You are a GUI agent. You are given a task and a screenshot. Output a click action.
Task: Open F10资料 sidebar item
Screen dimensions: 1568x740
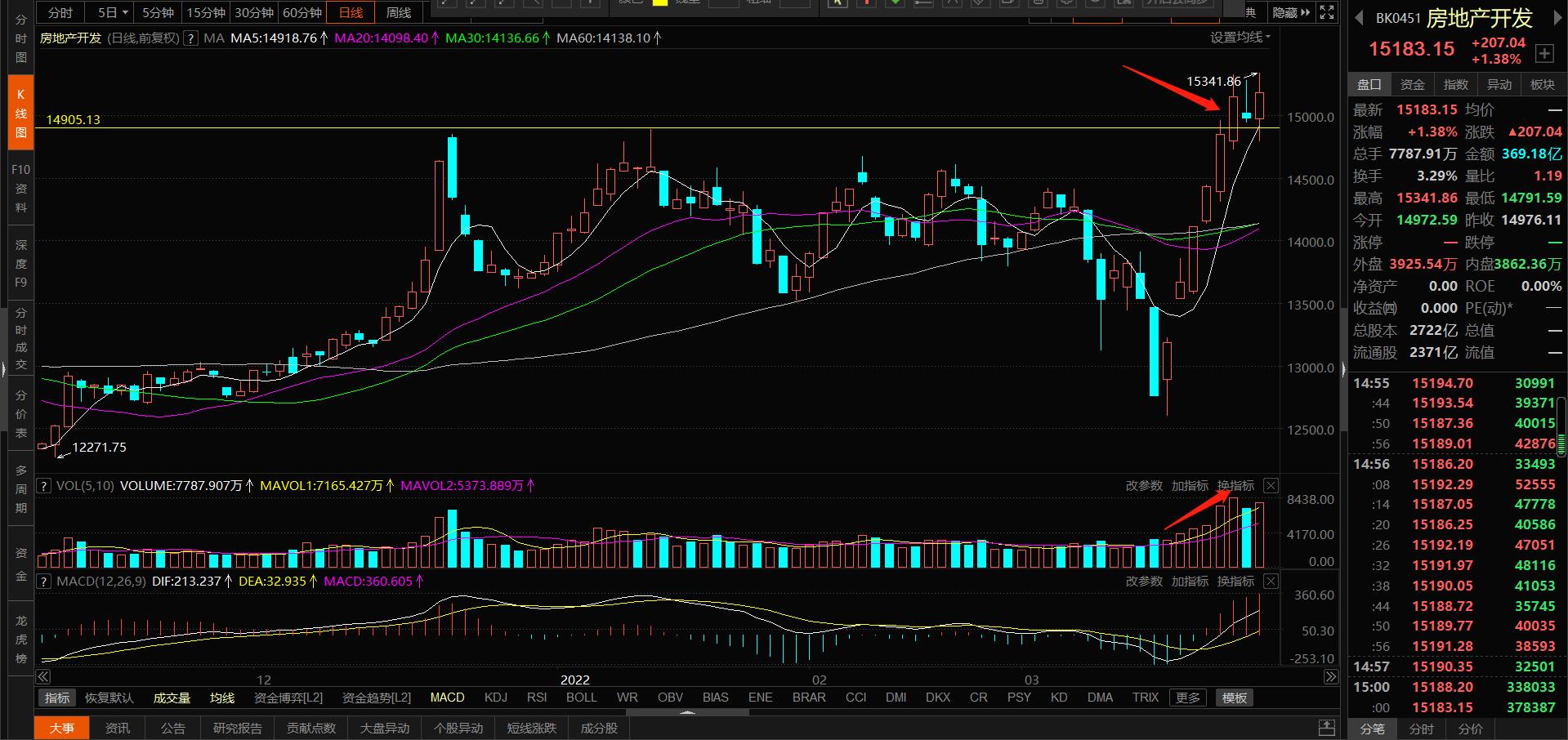click(21, 189)
